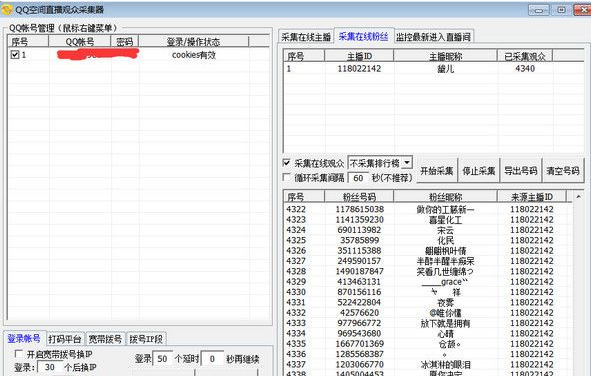
Task: Click the 登录 50 count field
Action: (162, 359)
